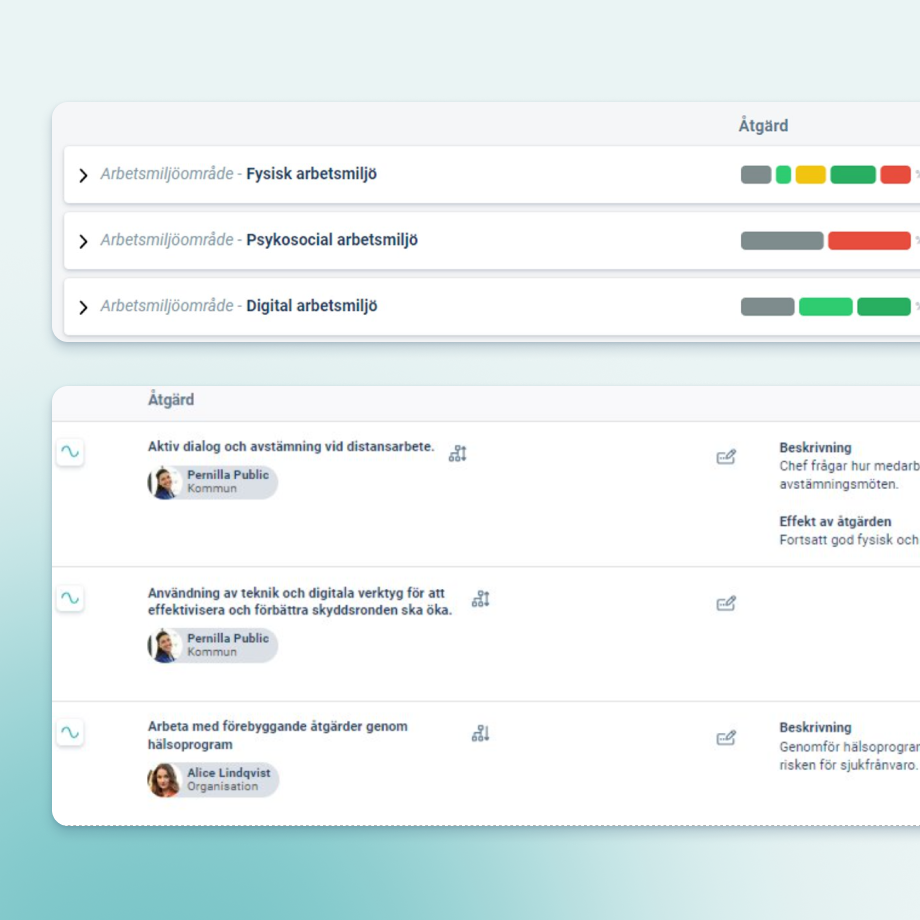Click Pernilla Public chip under Aktiv dialog
This screenshot has height=920, width=920.
pos(213,482)
